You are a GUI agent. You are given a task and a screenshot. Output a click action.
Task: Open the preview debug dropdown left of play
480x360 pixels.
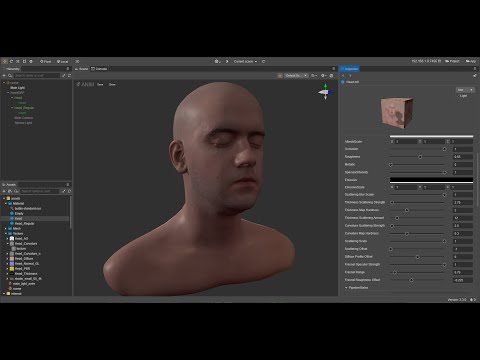(218, 61)
